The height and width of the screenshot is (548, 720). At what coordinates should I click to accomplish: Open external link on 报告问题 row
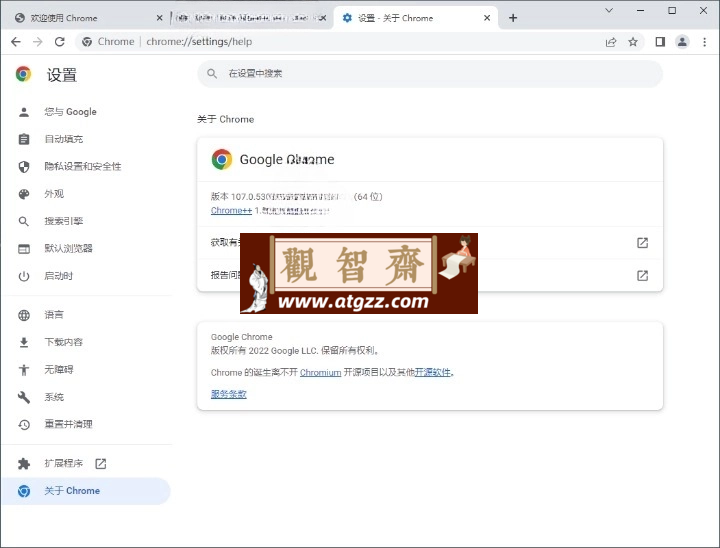(642, 275)
